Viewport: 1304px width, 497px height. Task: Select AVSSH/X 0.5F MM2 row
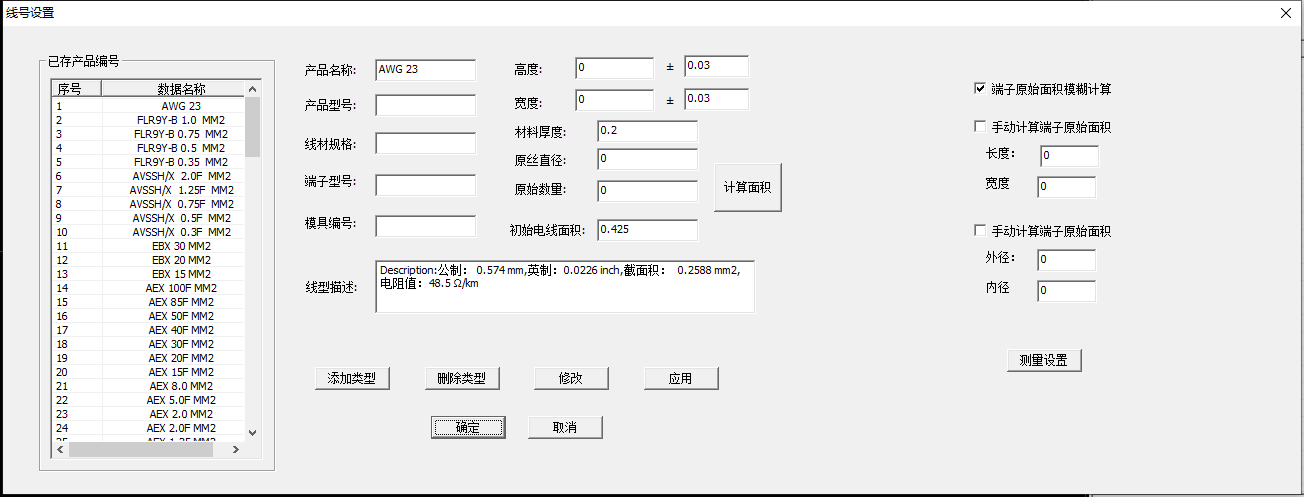[x=148, y=218]
